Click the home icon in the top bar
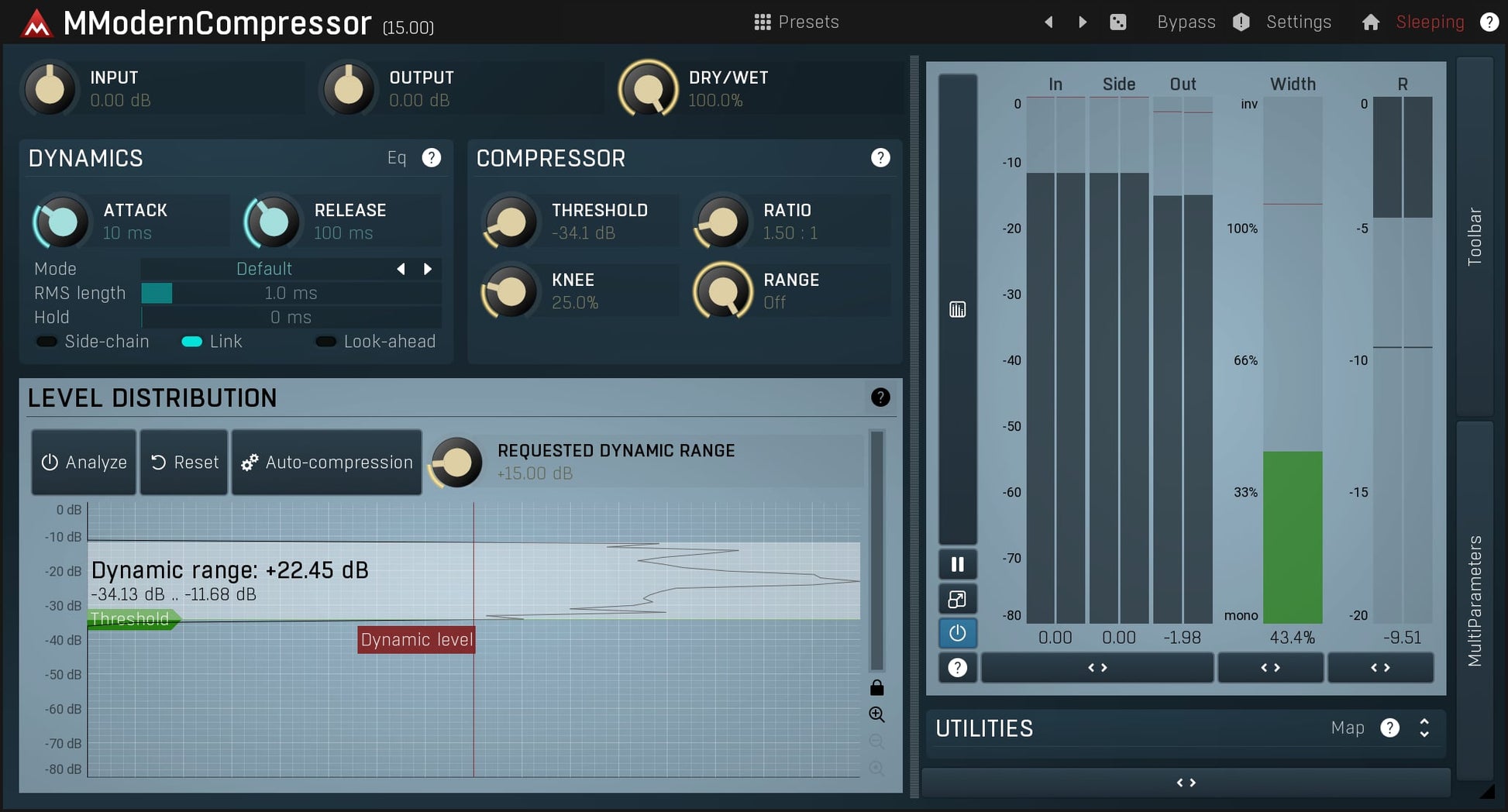 point(1370,22)
